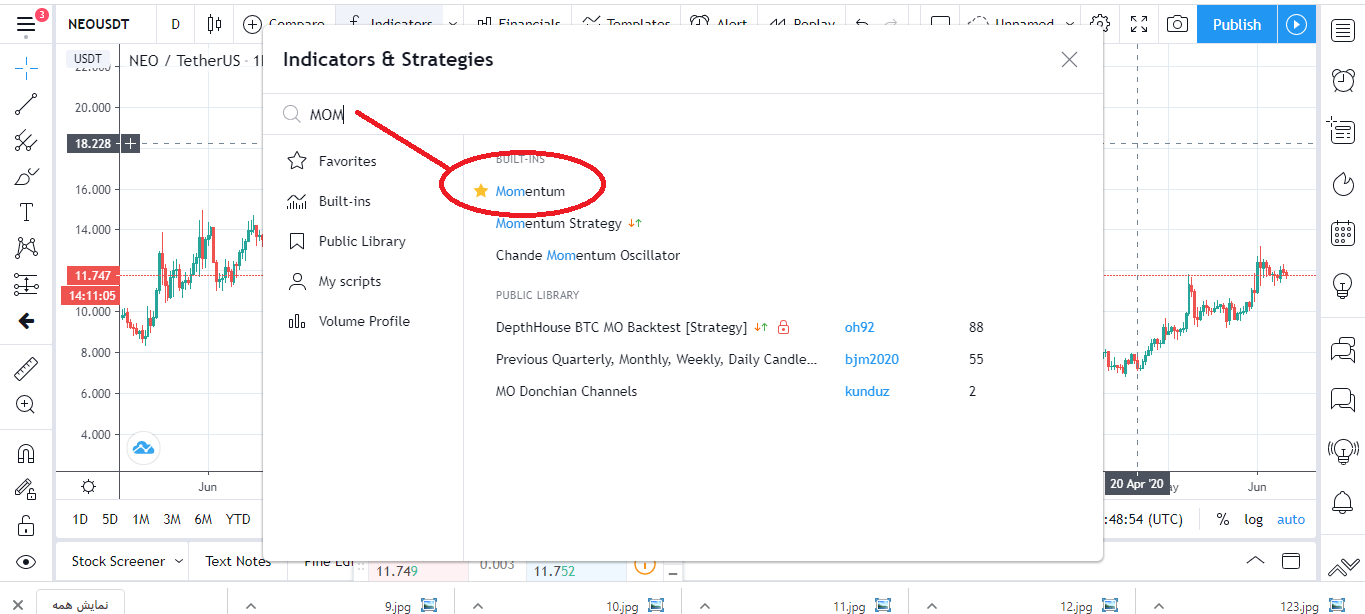Screen dimensions: 1365x614
Task: Collapse the bottom panel with the chevron
Action: (1256, 560)
